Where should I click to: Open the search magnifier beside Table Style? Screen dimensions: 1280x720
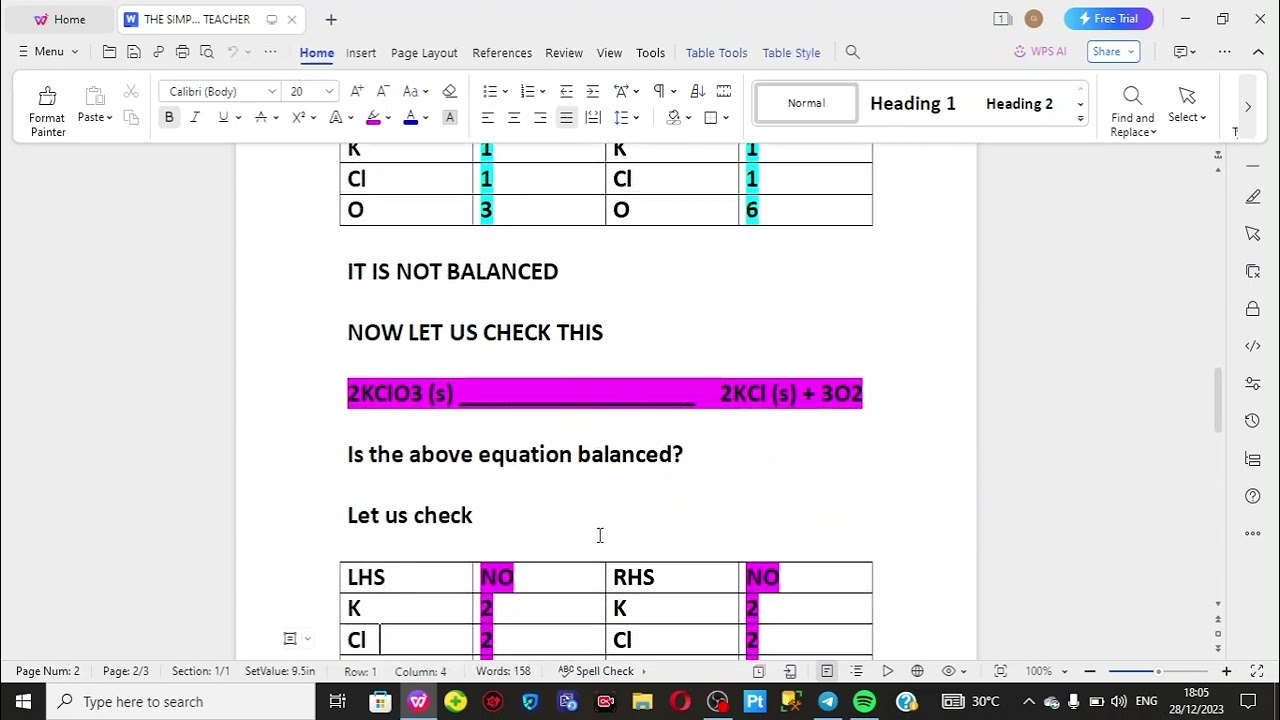tap(852, 52)
